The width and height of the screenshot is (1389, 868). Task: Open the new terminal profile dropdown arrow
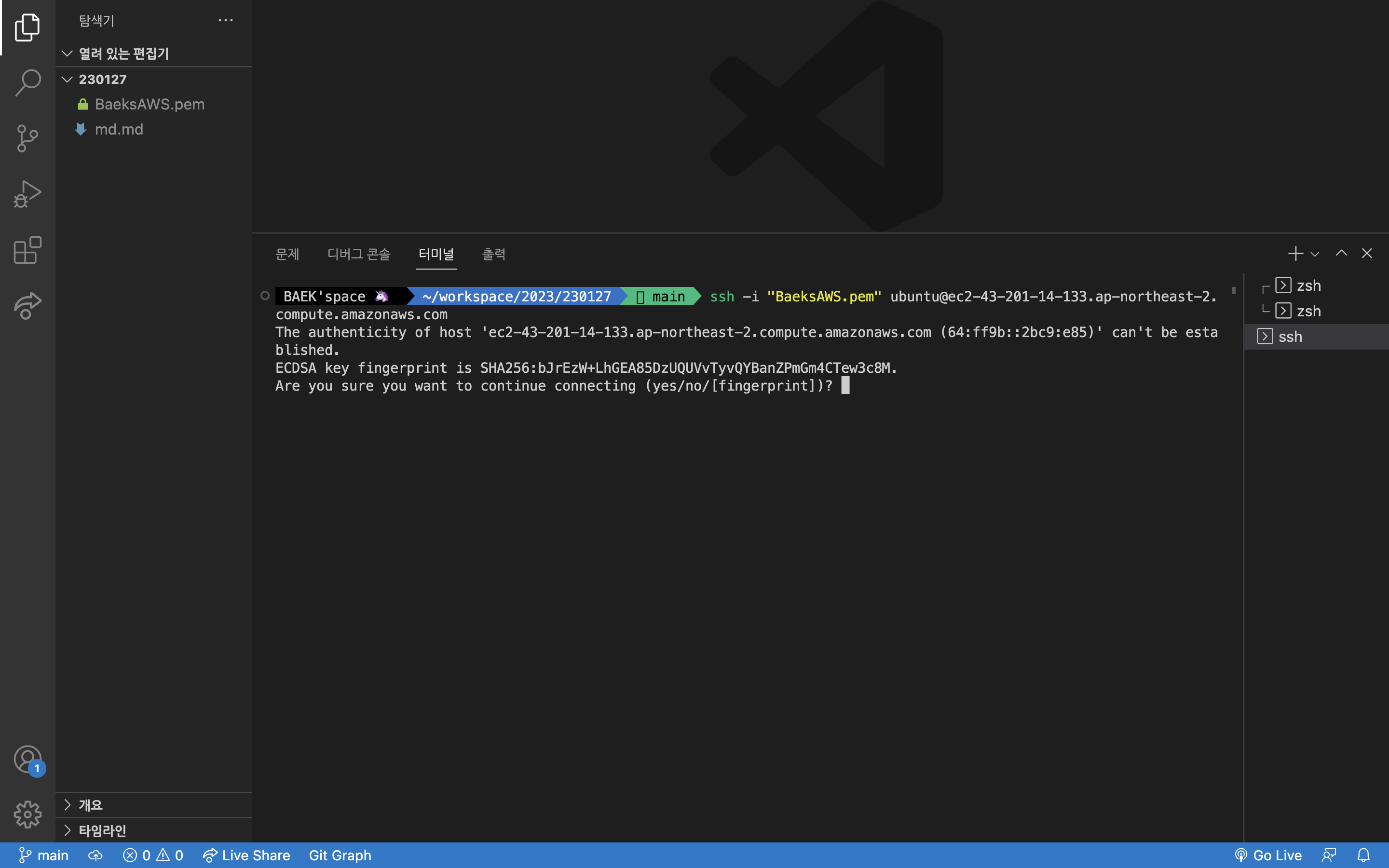click(1315, 254)
